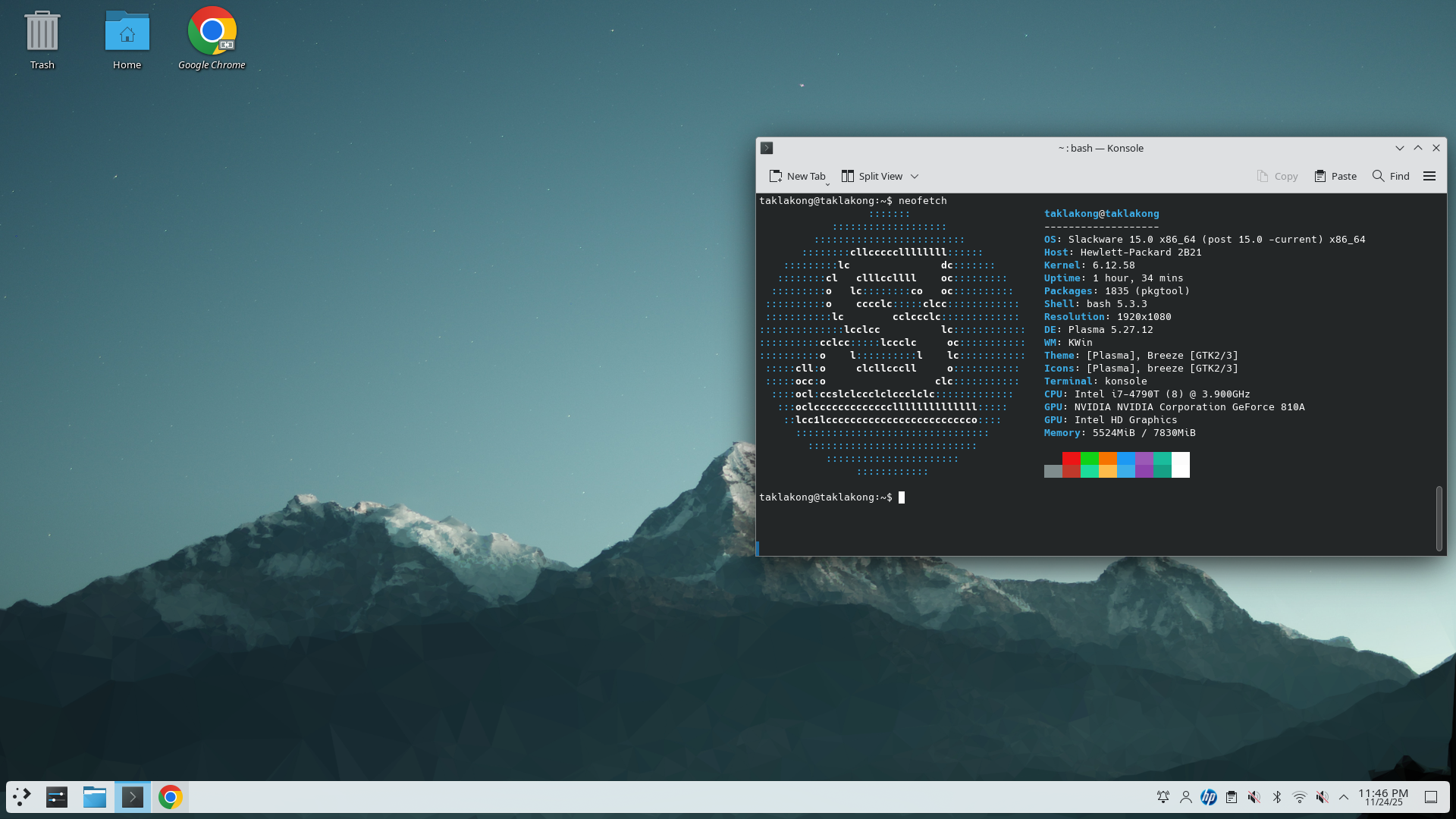Click the "Memory: 5524MiB / 7830MiB" line
This screenshot has width=1456, height=819.
point(1120,433)
